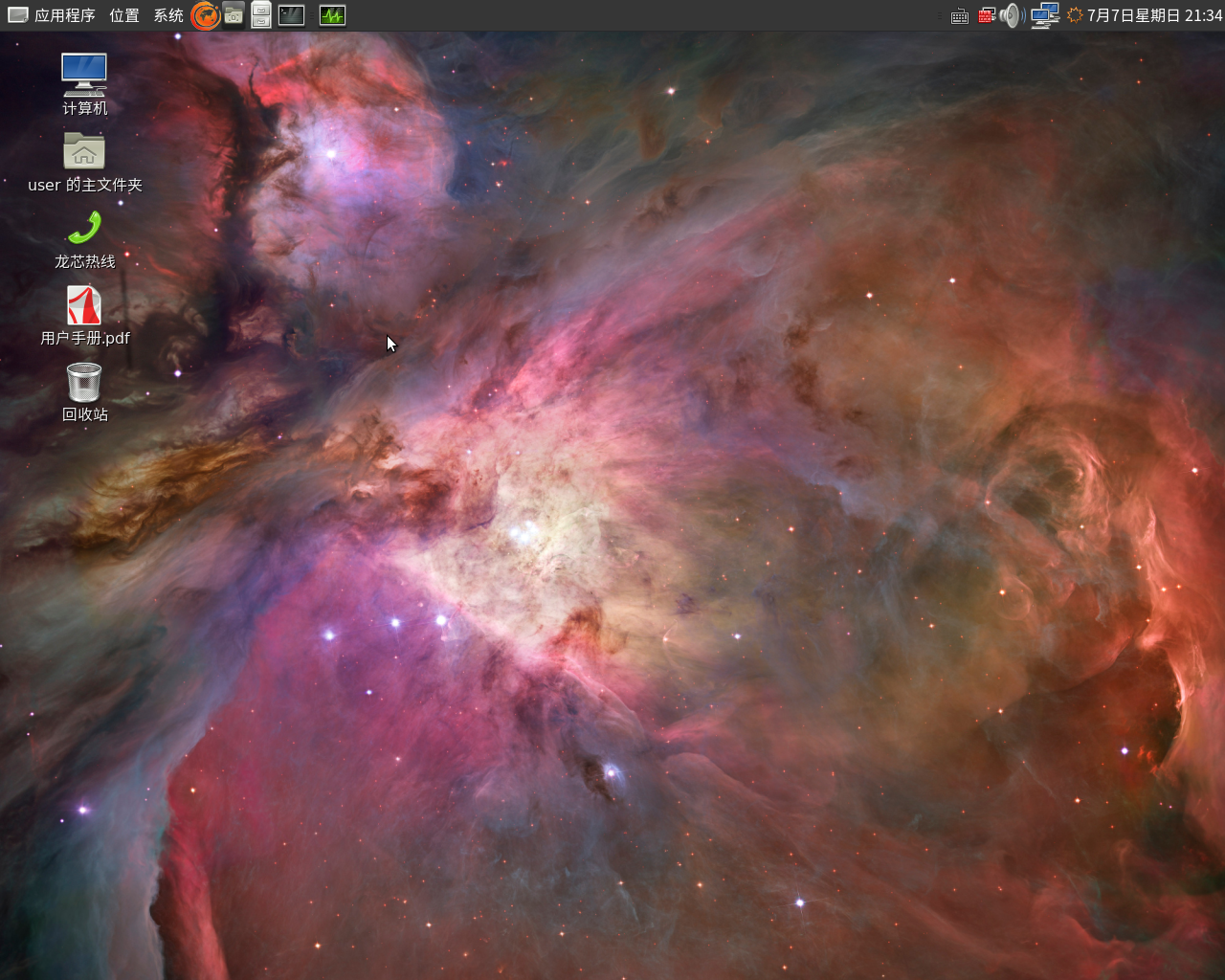Click the volume speaker icon

[1012, 15]
